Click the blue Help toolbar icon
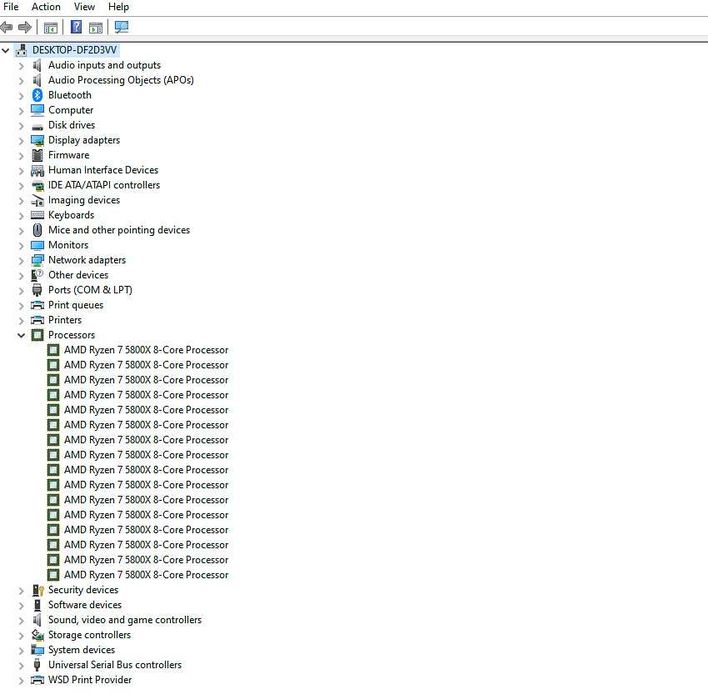 (x=76, y=27)
